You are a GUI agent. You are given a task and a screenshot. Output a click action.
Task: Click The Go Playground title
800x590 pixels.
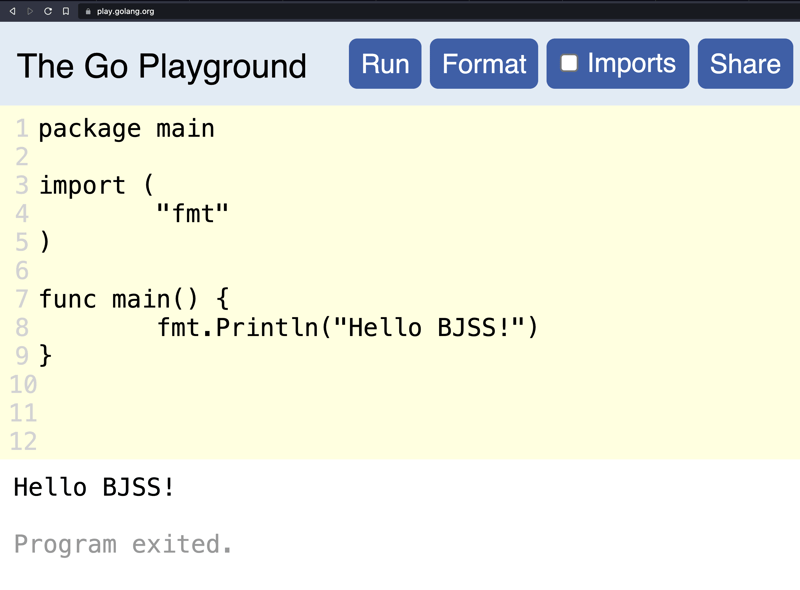click(x=162, y=66)
